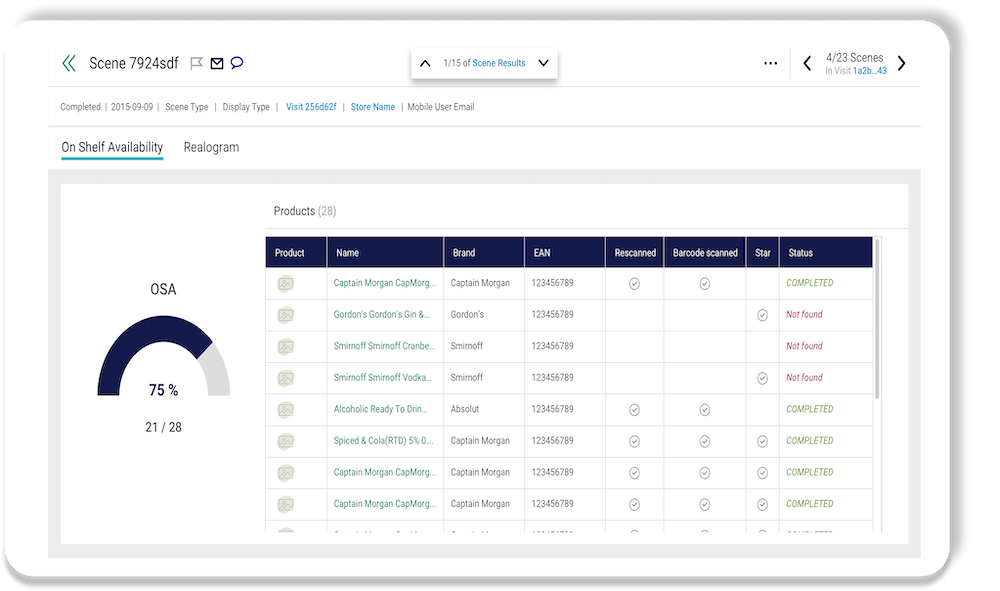Open the Store Name link
Viewport: 1000px width, 591px height.
[372, 107]
